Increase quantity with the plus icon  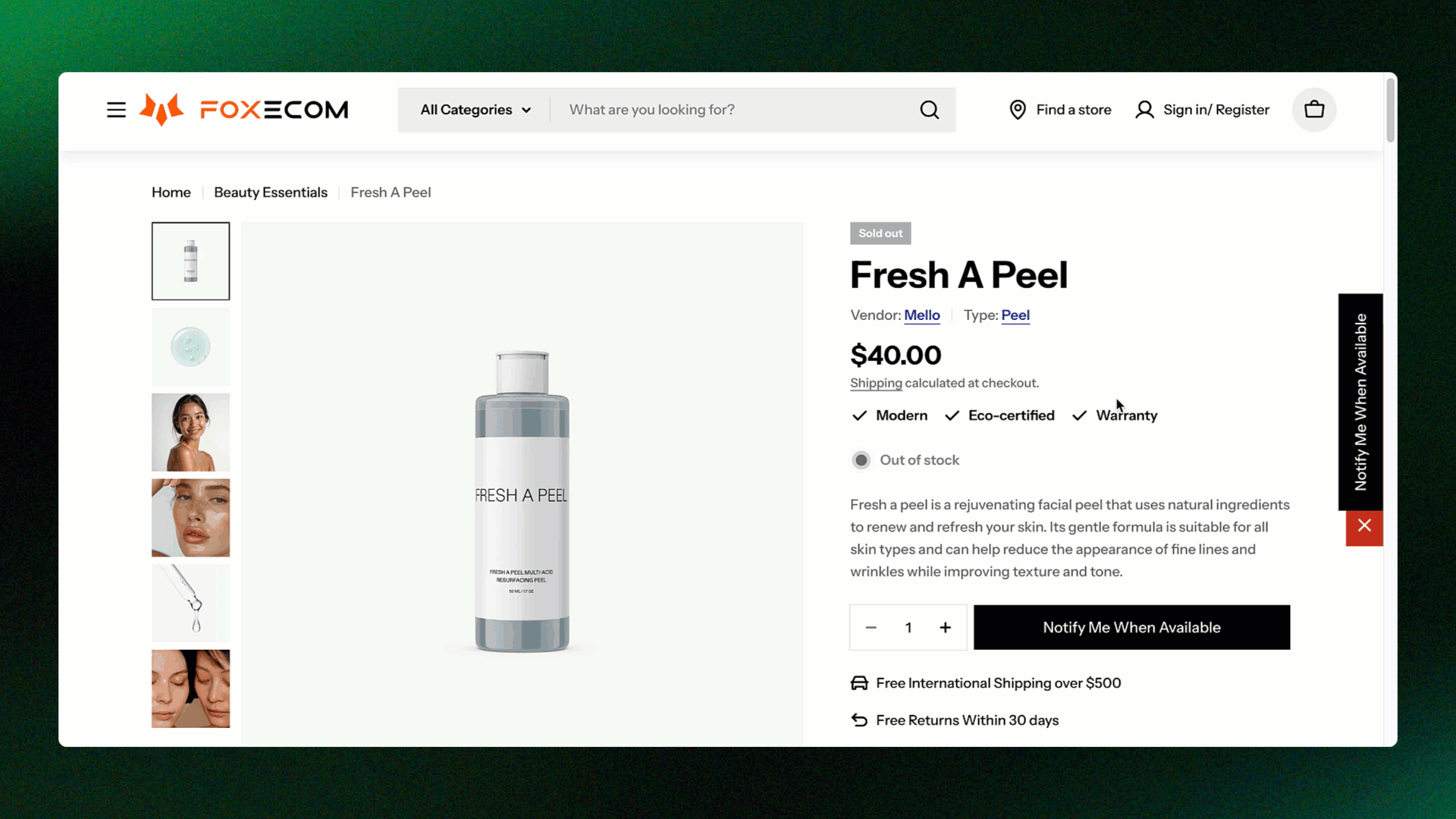(945, 628)
